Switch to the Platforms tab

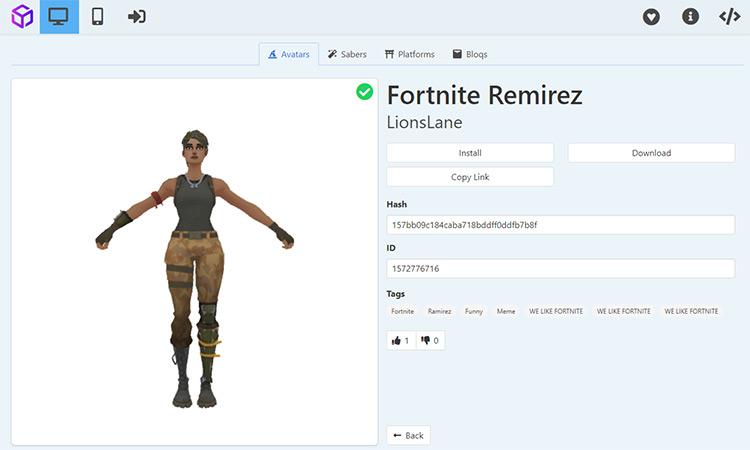(409, 54)
